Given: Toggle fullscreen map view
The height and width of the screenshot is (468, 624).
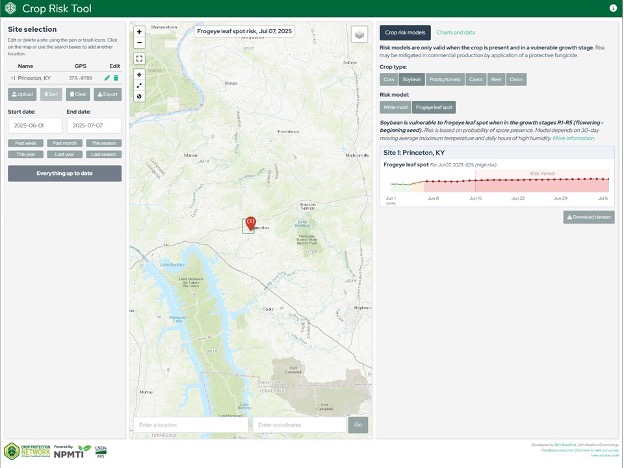Looking at the screenshot, I should 139,59.
